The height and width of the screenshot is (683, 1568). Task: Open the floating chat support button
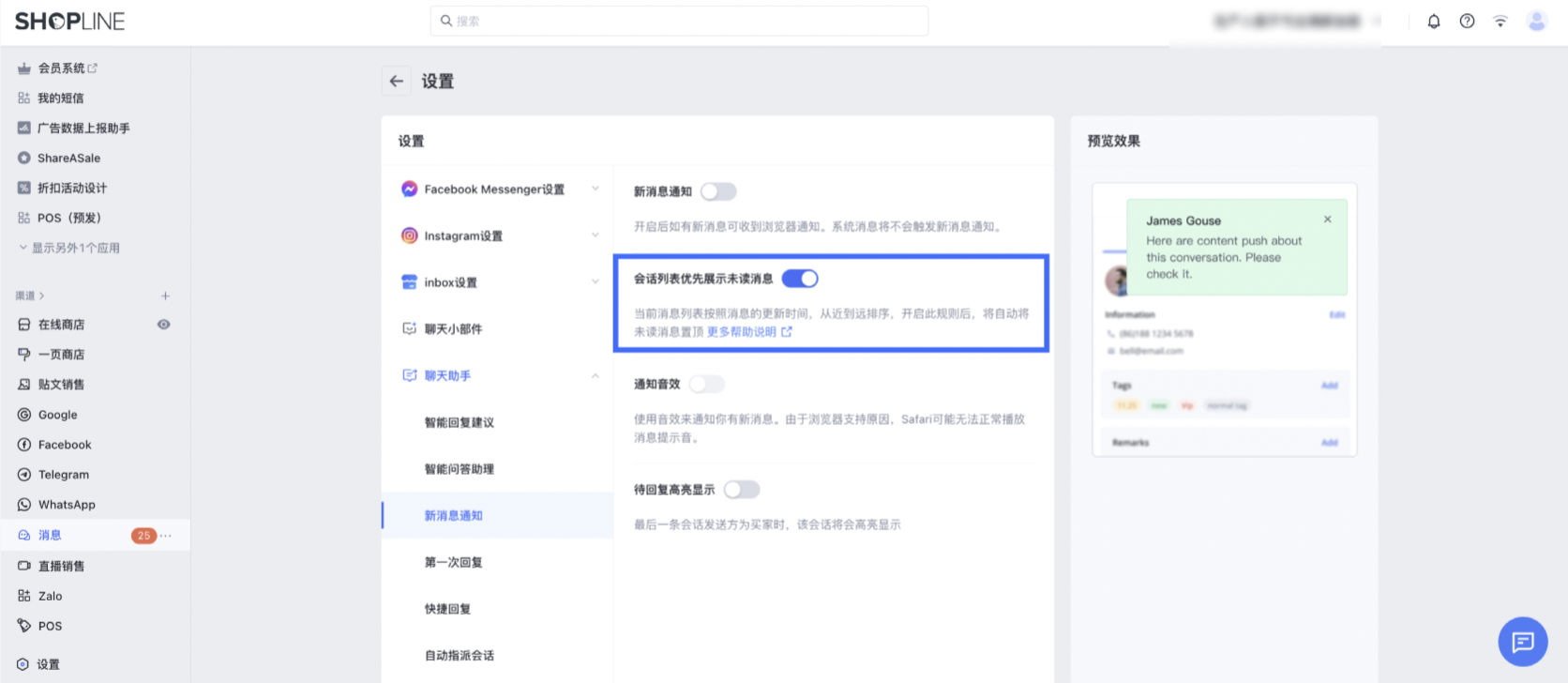point(1522,642)
